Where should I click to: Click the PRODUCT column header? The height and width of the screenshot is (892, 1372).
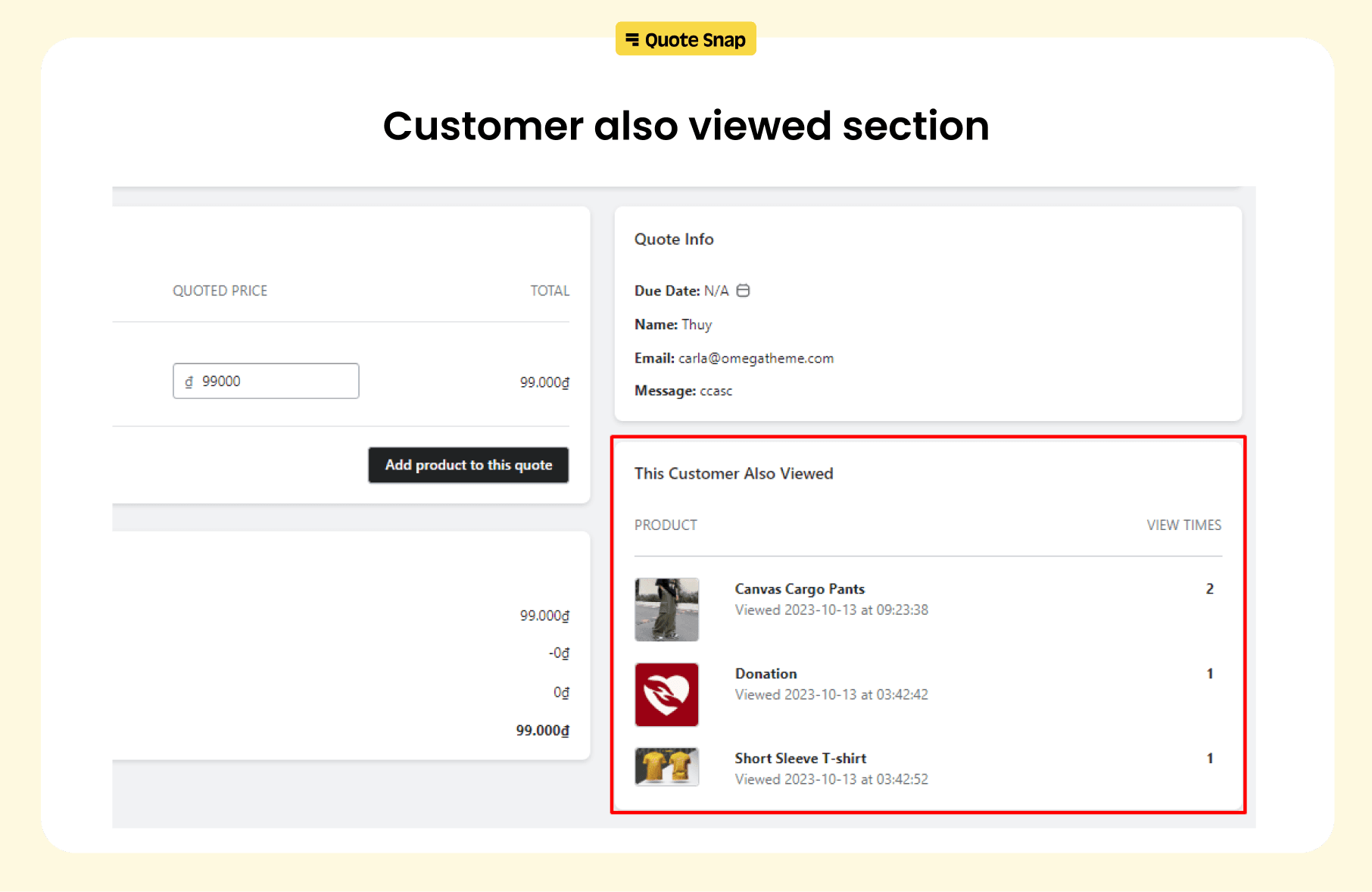click(666, 524)
